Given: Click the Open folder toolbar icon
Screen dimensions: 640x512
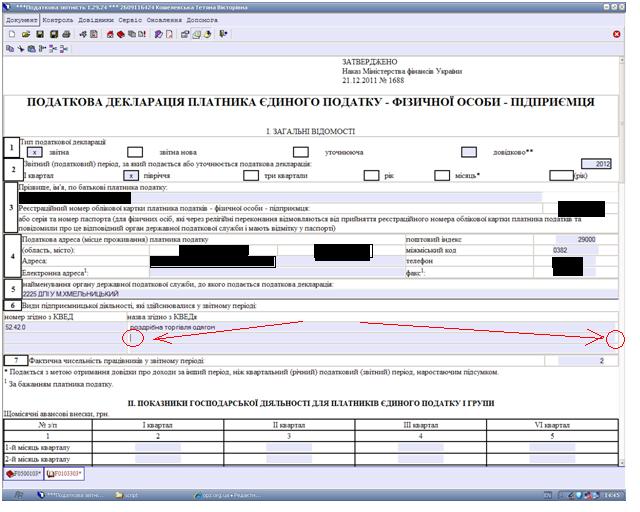Looking at the screenshot, I should [x=25, y=34].
